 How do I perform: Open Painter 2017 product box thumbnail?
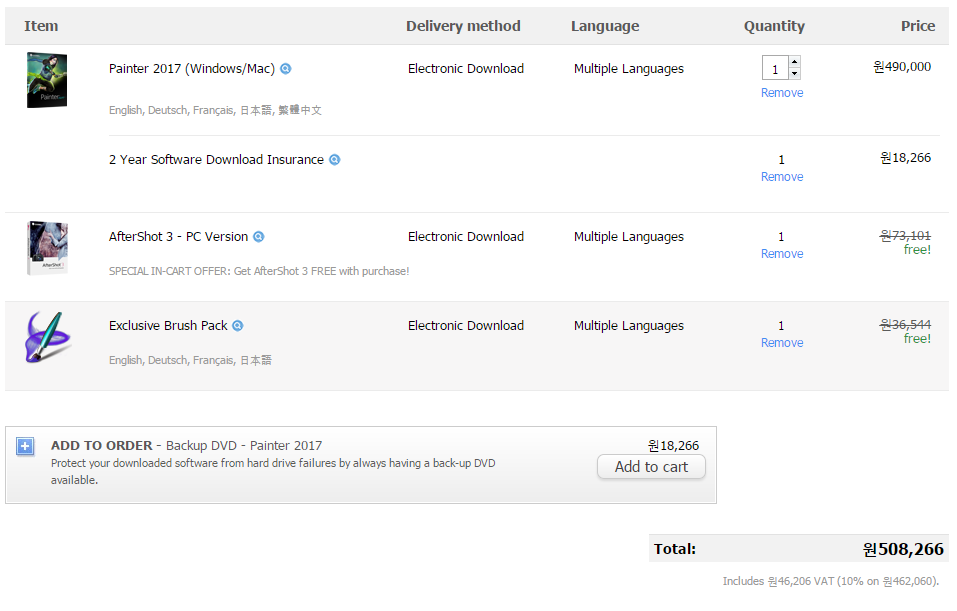(x=47, y=81)
